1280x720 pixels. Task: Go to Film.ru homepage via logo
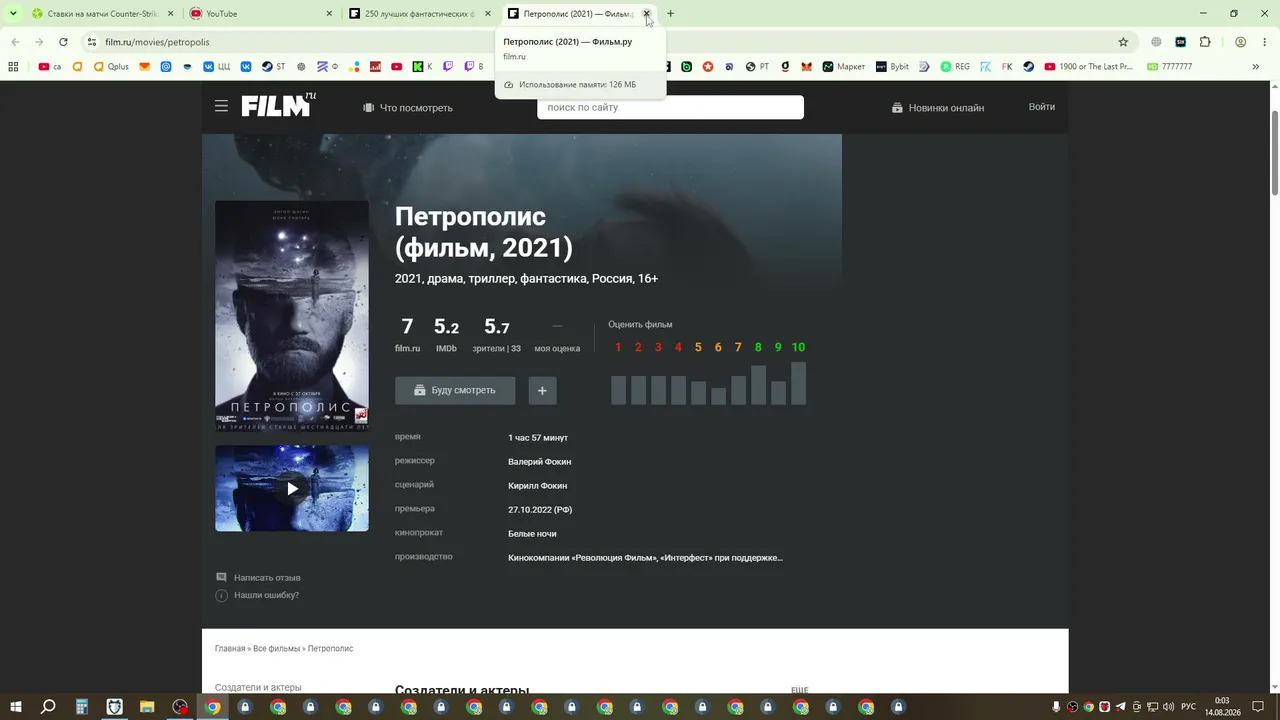point(279,104)
